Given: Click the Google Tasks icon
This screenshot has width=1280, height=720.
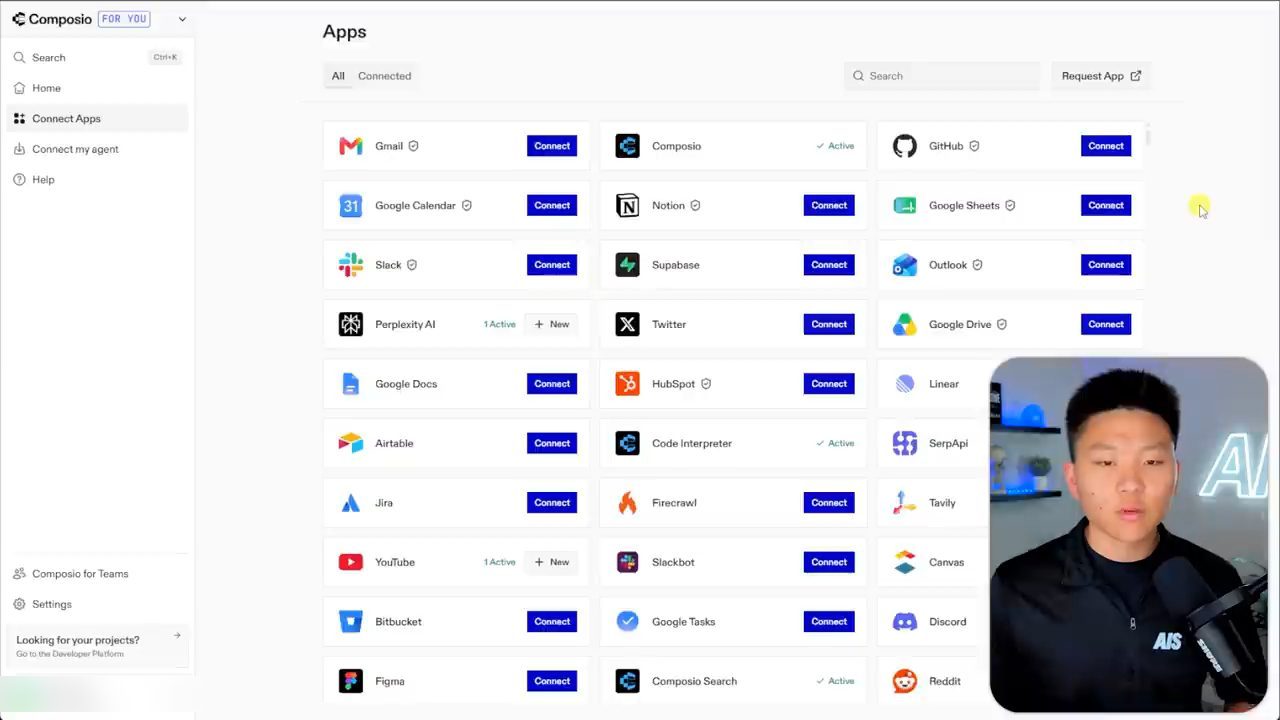Looking at the screenshot, I should click(x=627, y=622).
